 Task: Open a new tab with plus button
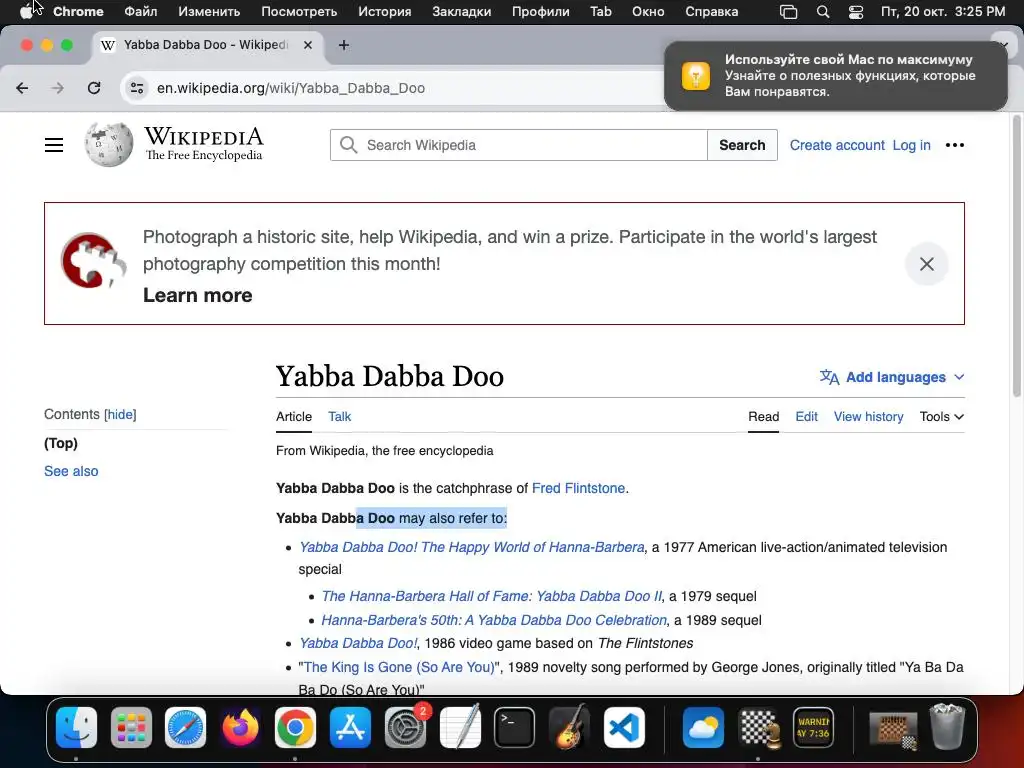tap(344, 45)
